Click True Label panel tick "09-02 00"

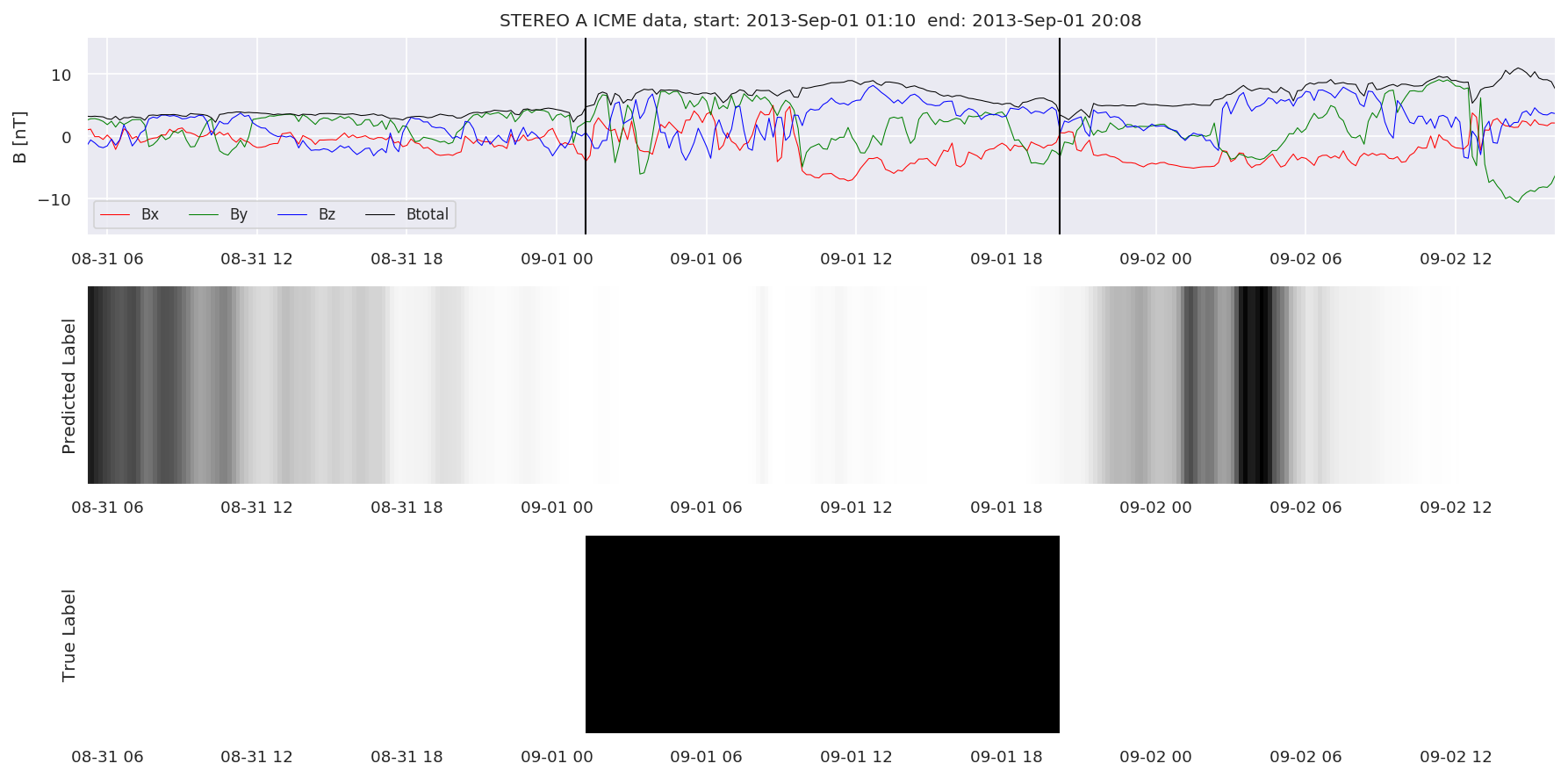[1155, 757]
